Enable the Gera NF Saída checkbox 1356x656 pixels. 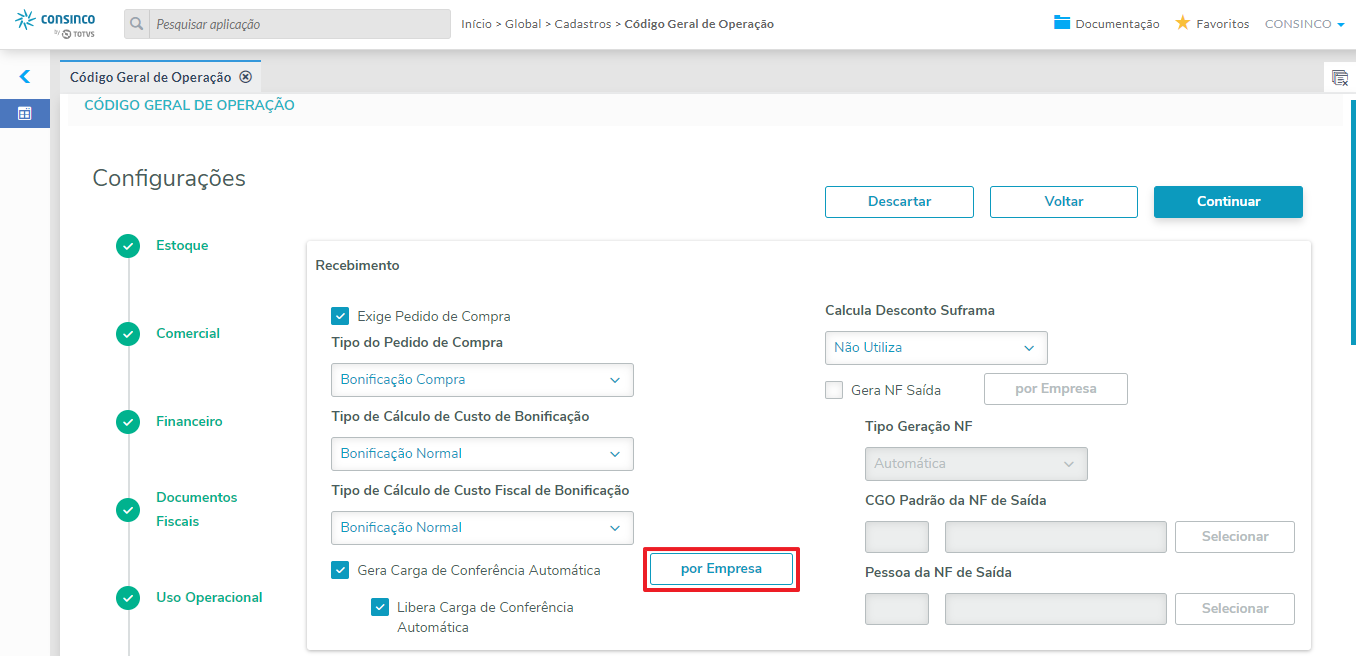(x=834, y=390)
